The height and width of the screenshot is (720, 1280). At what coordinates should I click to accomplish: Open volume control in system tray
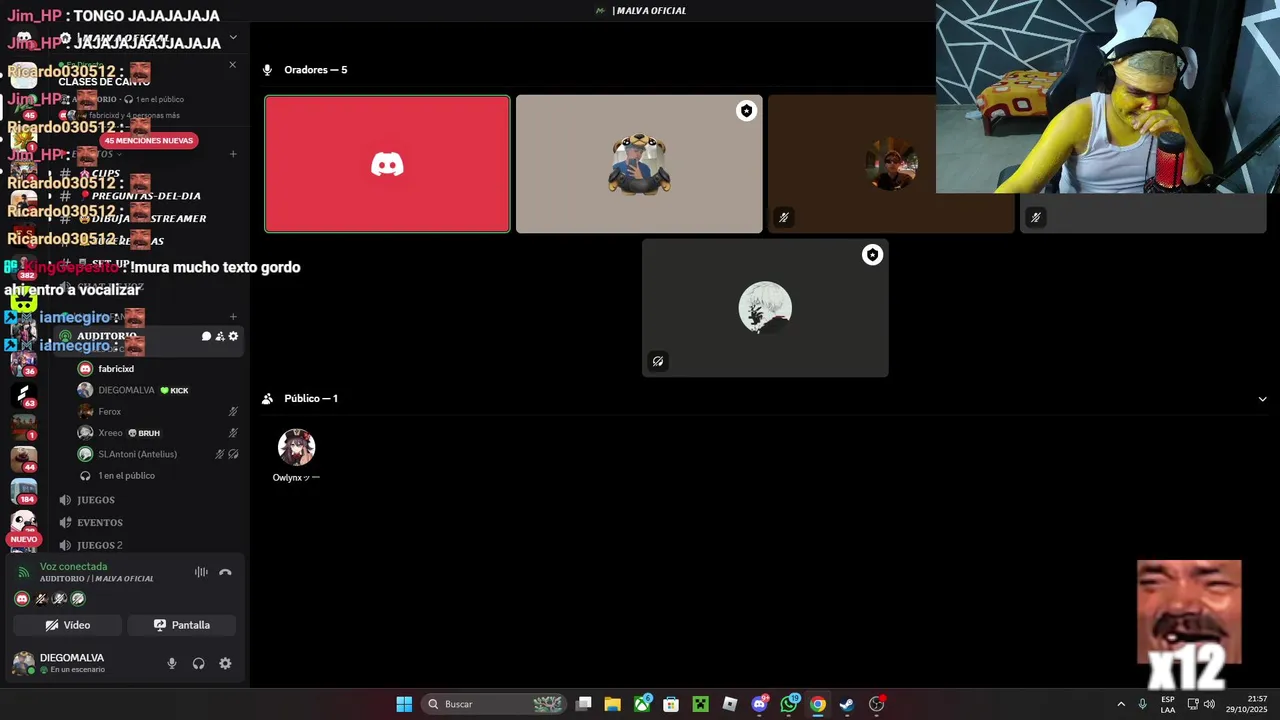point(1209,704)
